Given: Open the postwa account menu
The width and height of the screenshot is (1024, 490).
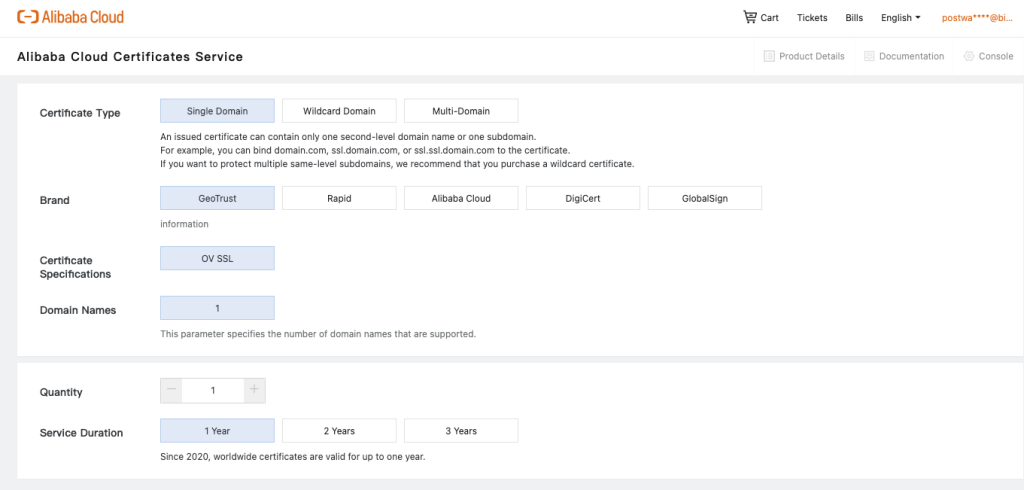Looking at the screenshot, I should (982, 17).
